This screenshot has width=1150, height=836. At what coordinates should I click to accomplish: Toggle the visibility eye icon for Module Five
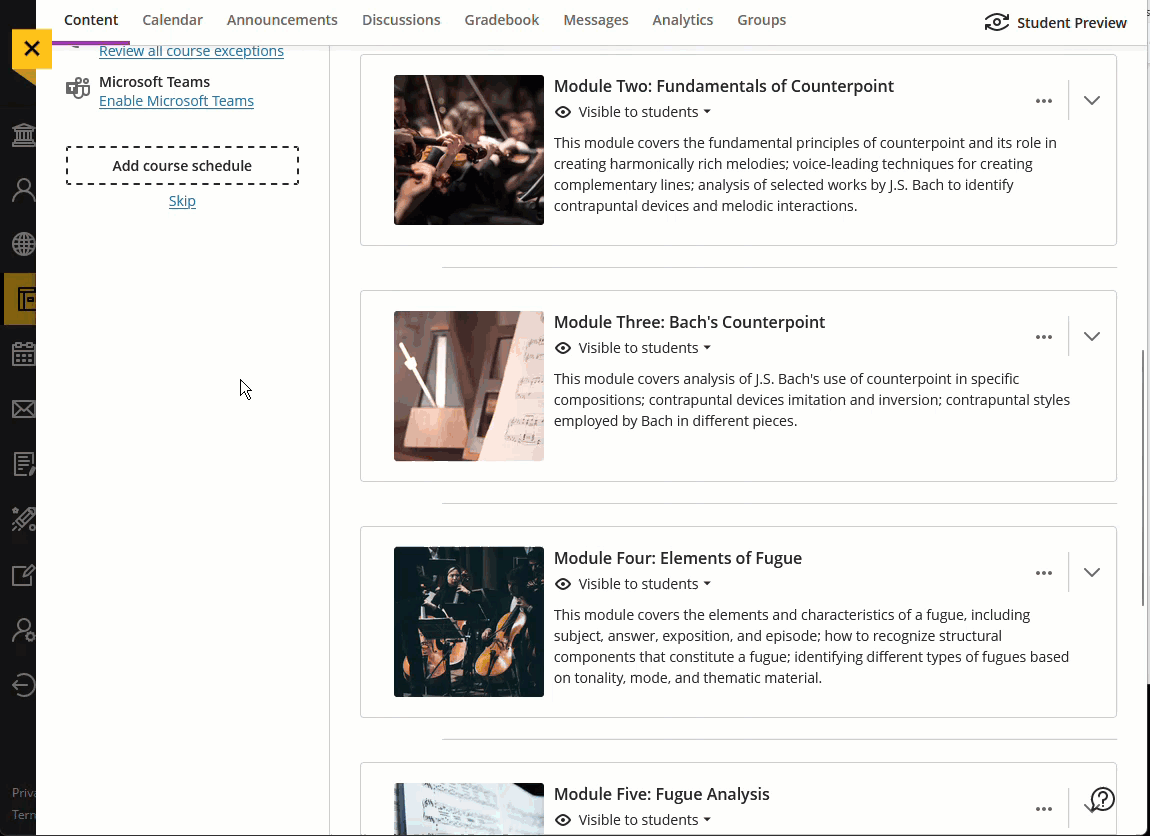pos(563,820)
